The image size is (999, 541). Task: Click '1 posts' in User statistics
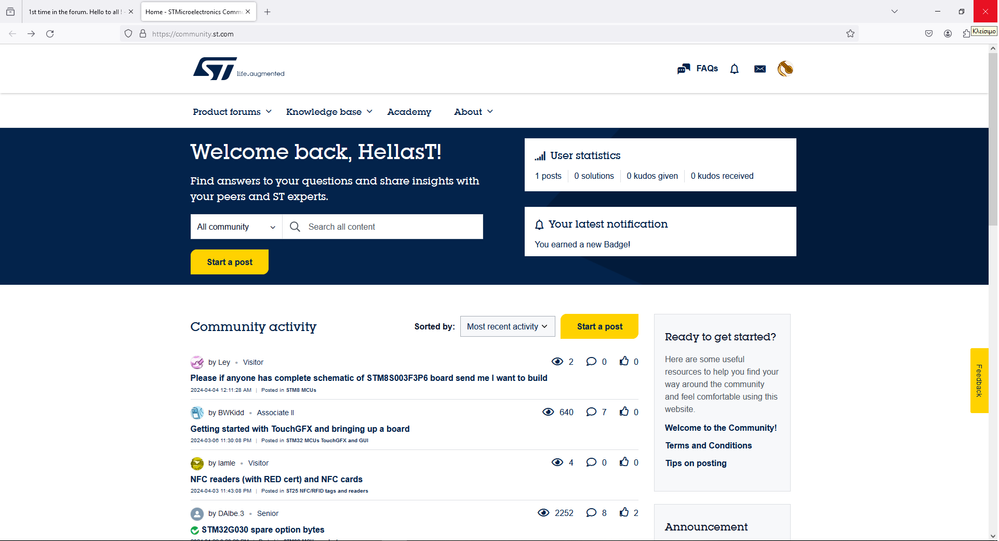tap(548, 176)
